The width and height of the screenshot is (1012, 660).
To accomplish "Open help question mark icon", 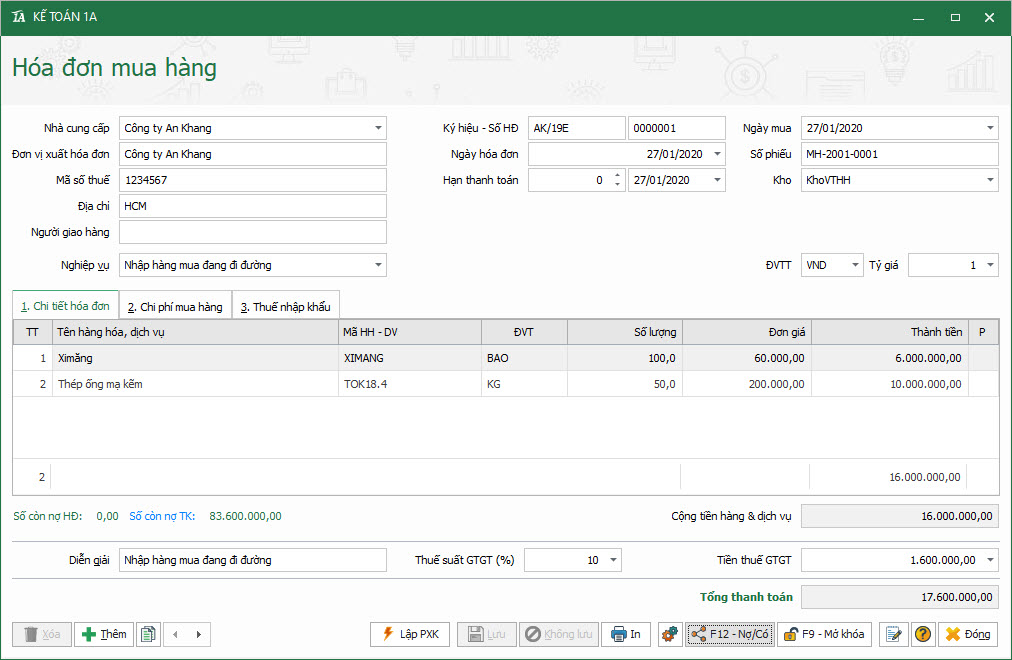I will click(x=923, y=634).
